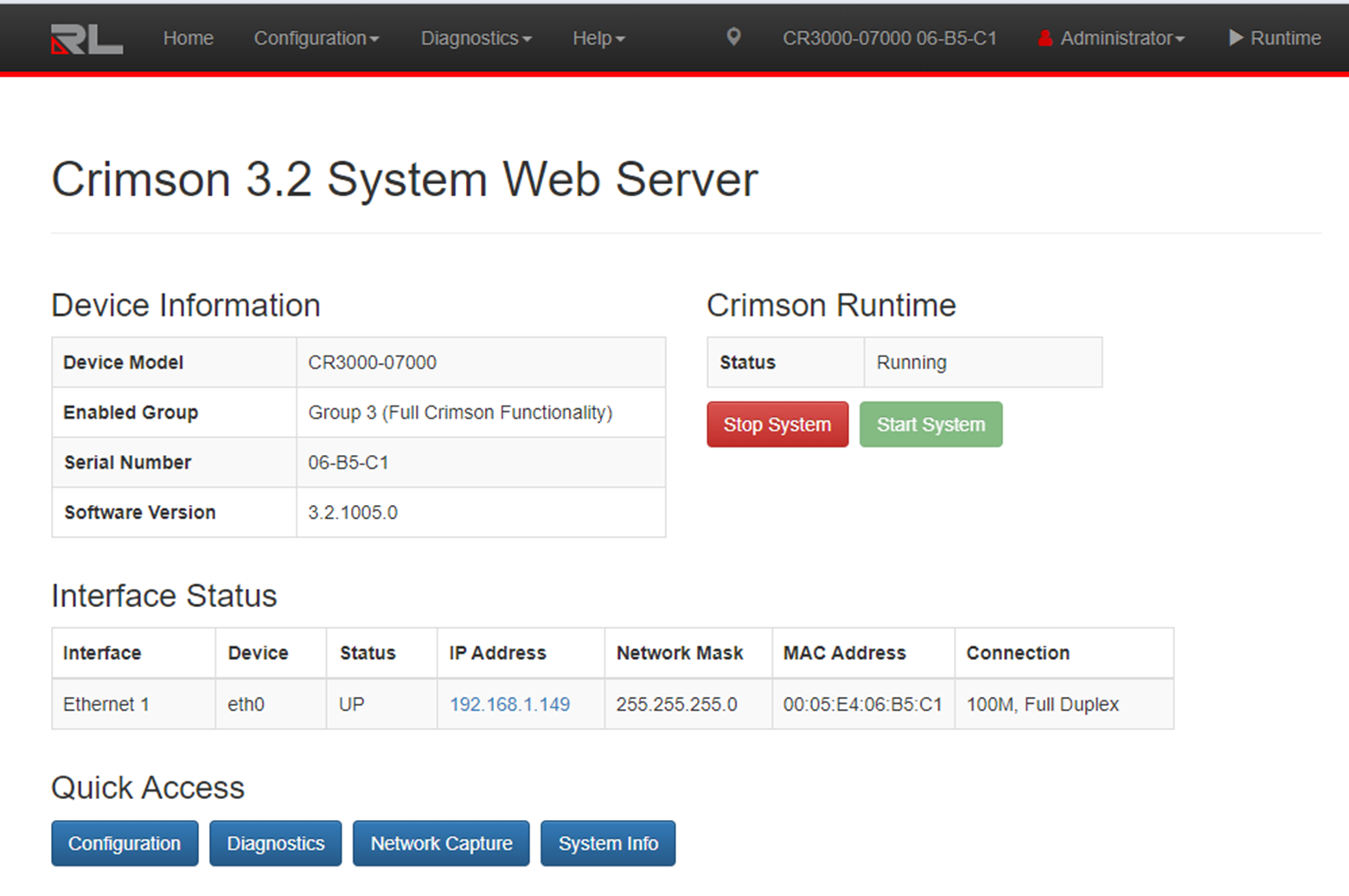The image size is (1349, 896).
Task: Open Network Capture from Quick Access
Action: click(x=441, y=843)
